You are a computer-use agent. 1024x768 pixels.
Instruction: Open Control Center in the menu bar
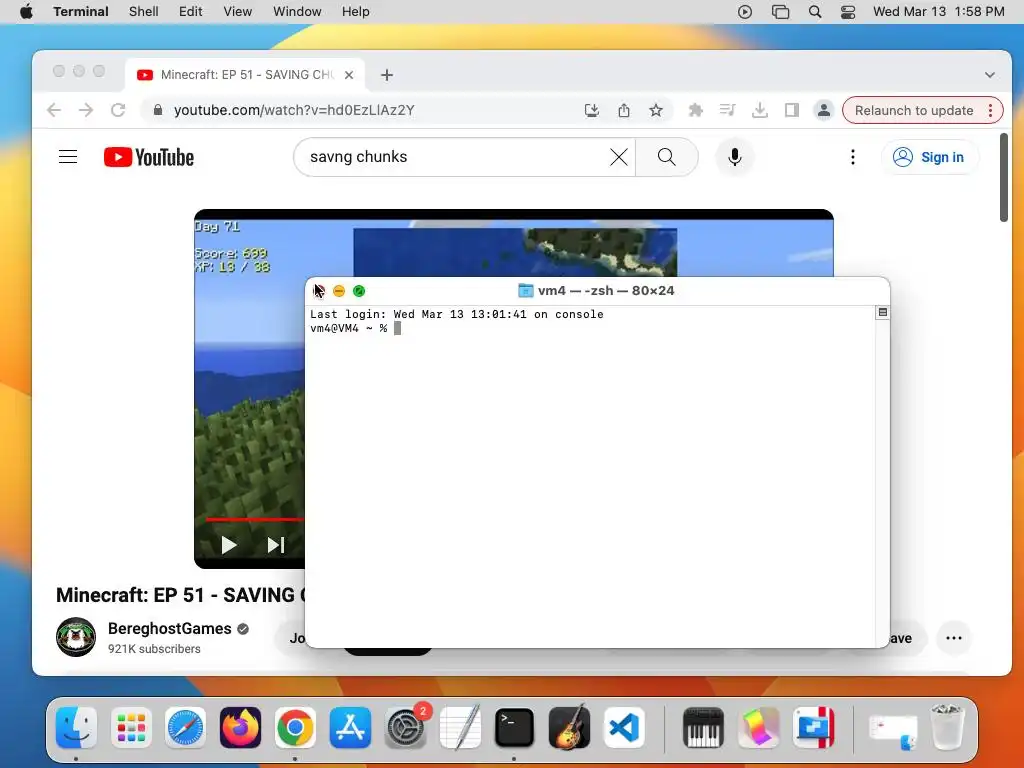click(x=848, y=12)
